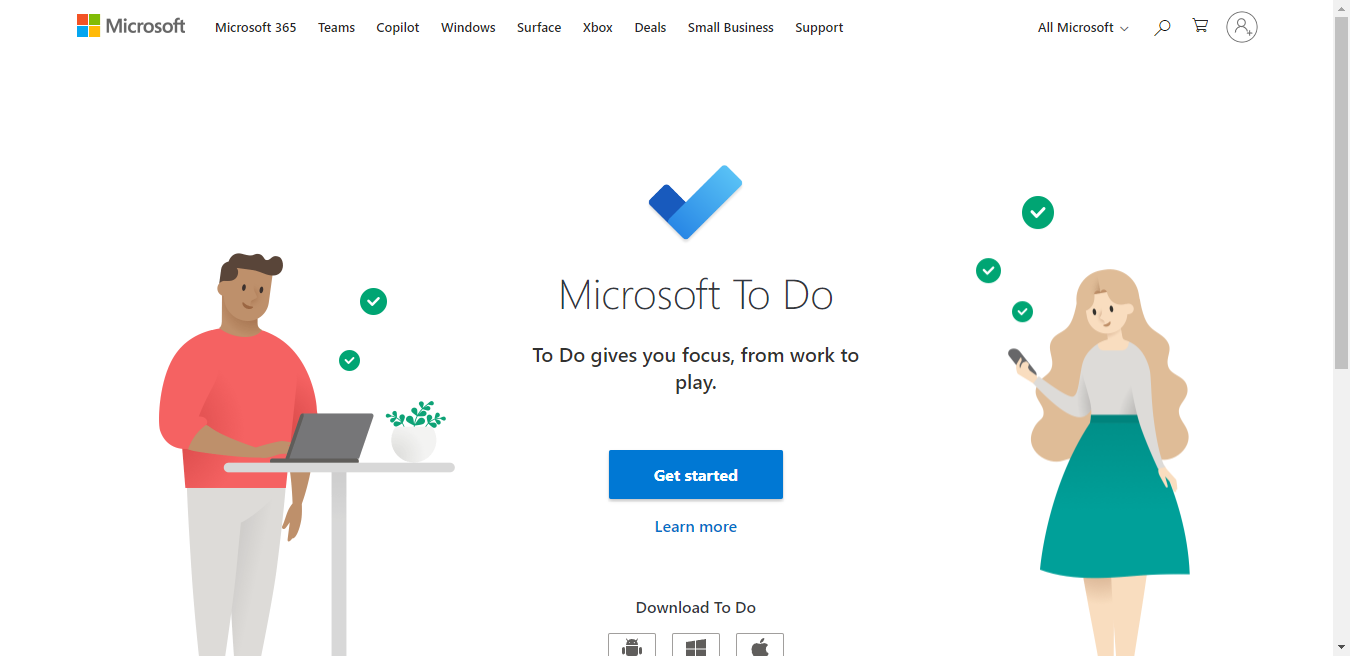Download To Do for Android
1350x656 pixels.
tap(632, 646)
